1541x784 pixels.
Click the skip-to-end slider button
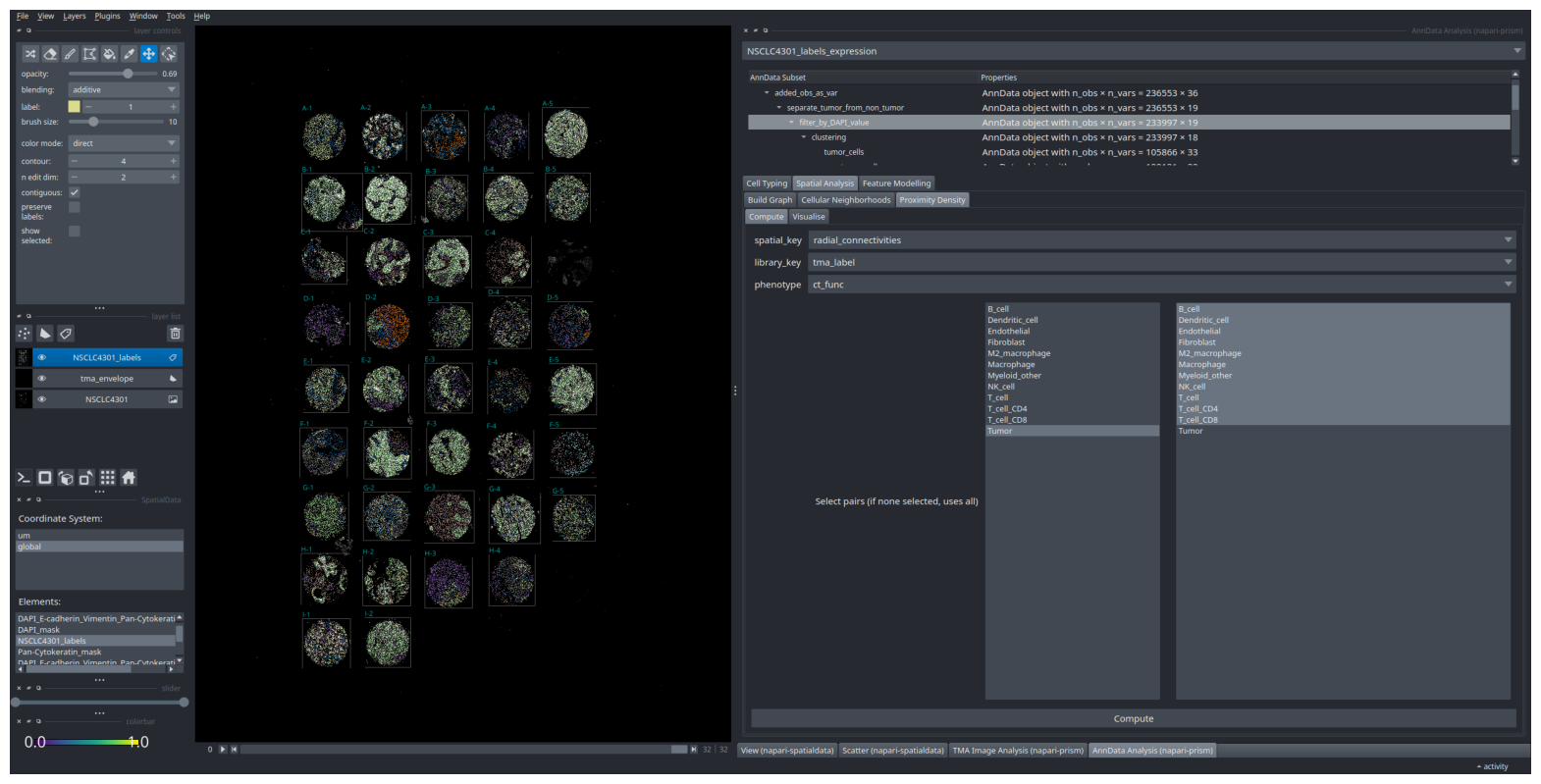point(694,749)
